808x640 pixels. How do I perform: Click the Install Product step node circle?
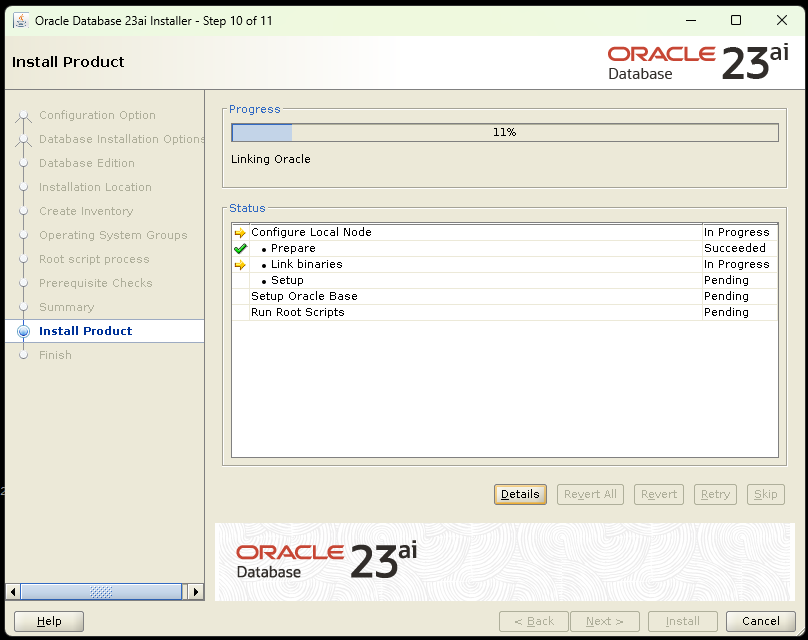(23, 331)
